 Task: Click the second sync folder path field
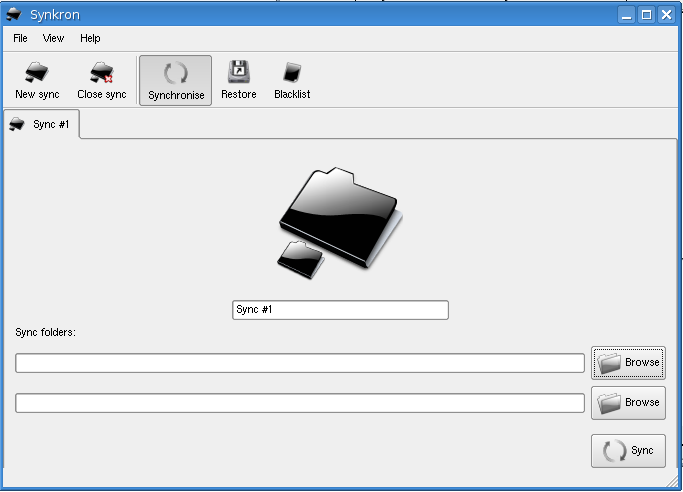pos(300,403)
